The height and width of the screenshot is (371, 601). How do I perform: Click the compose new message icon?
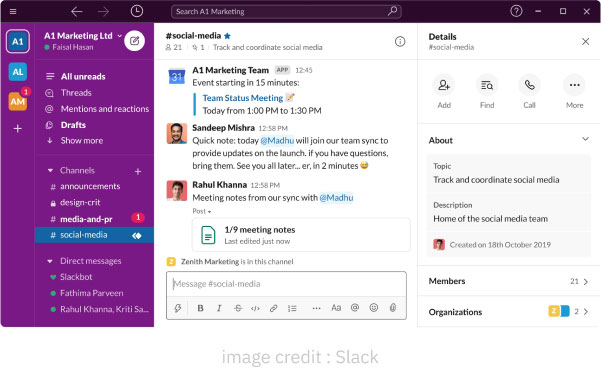(x=135, y=41)
